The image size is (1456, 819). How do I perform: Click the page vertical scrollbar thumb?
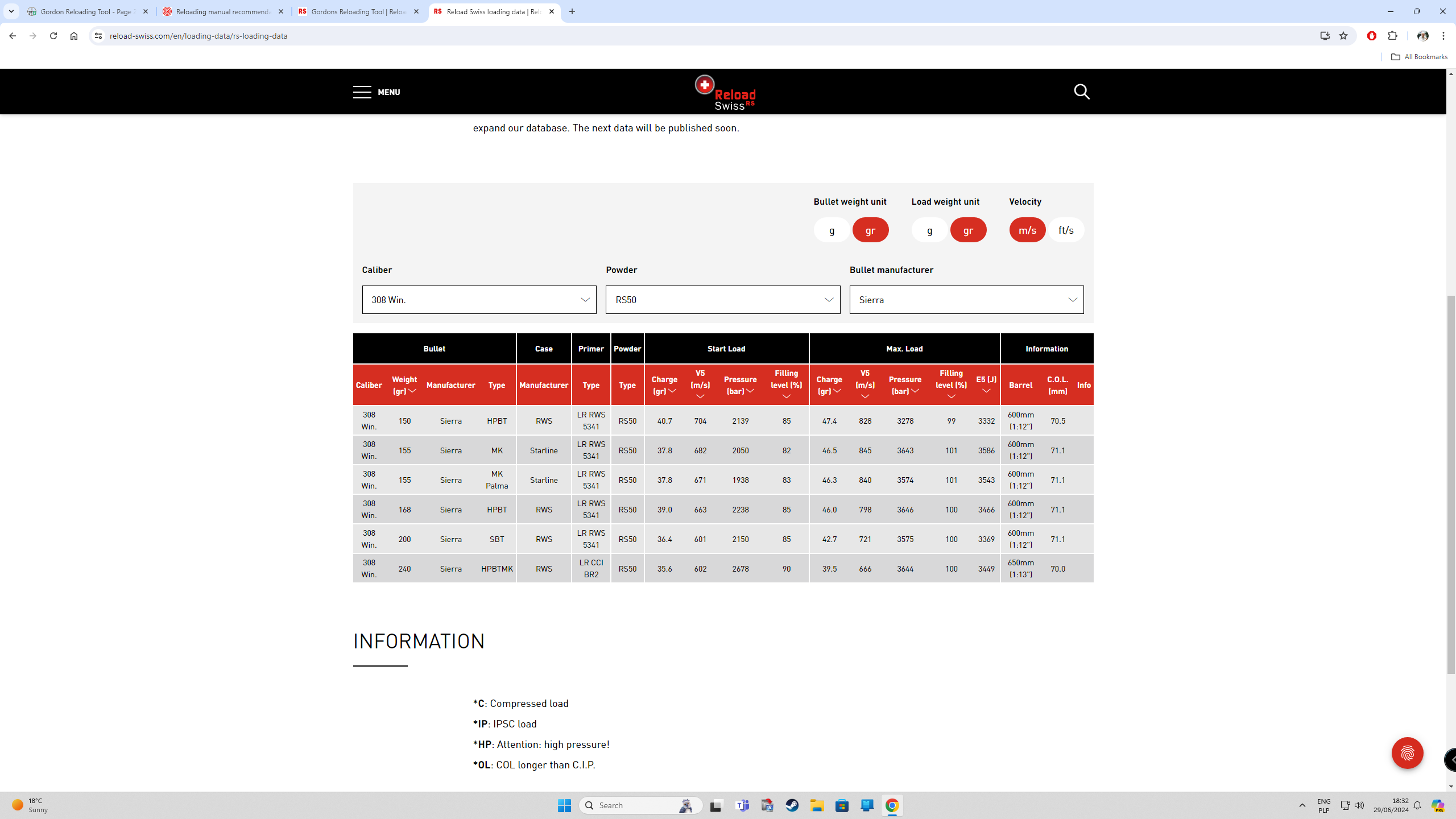pyautogui.click(x=1451, y=485)
